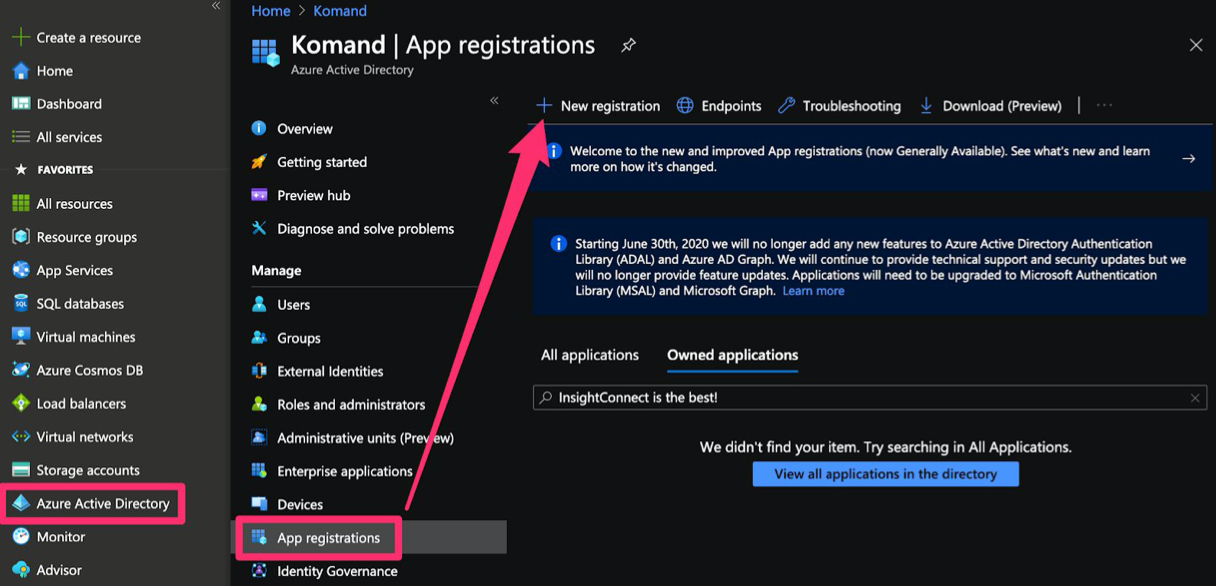Open SQL databases icon
Image resolution: width=1216 pixels, height=586 pixels.
pos(20,304)
